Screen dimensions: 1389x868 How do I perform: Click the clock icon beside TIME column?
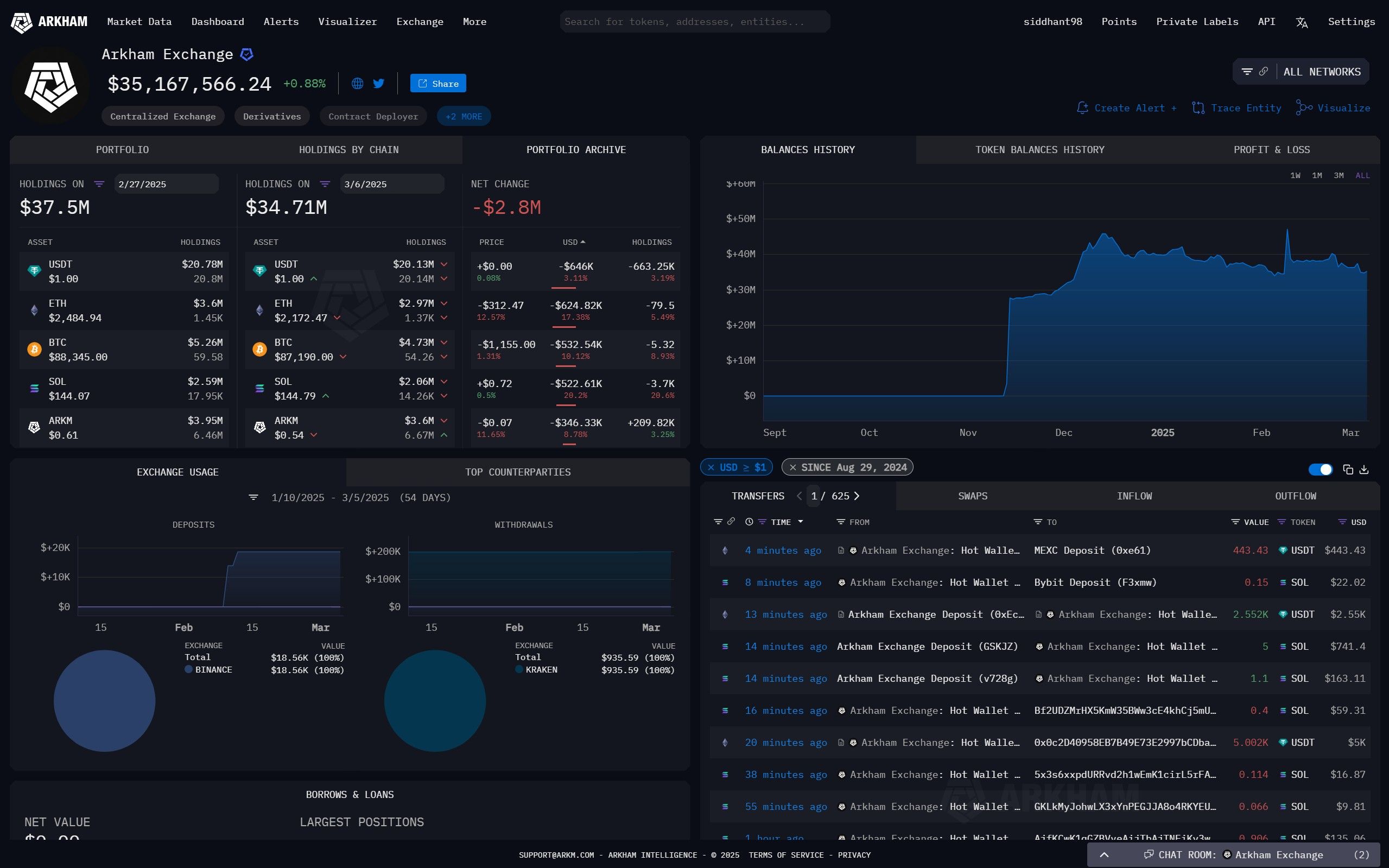point(749,522)
